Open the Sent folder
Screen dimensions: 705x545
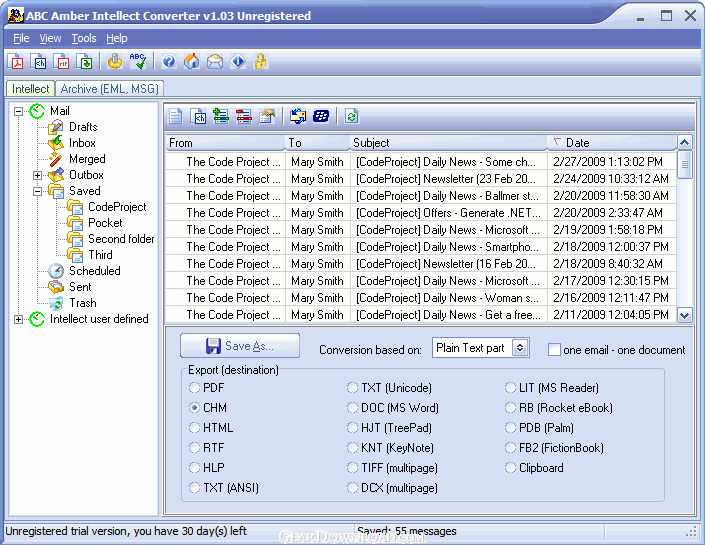80,287
